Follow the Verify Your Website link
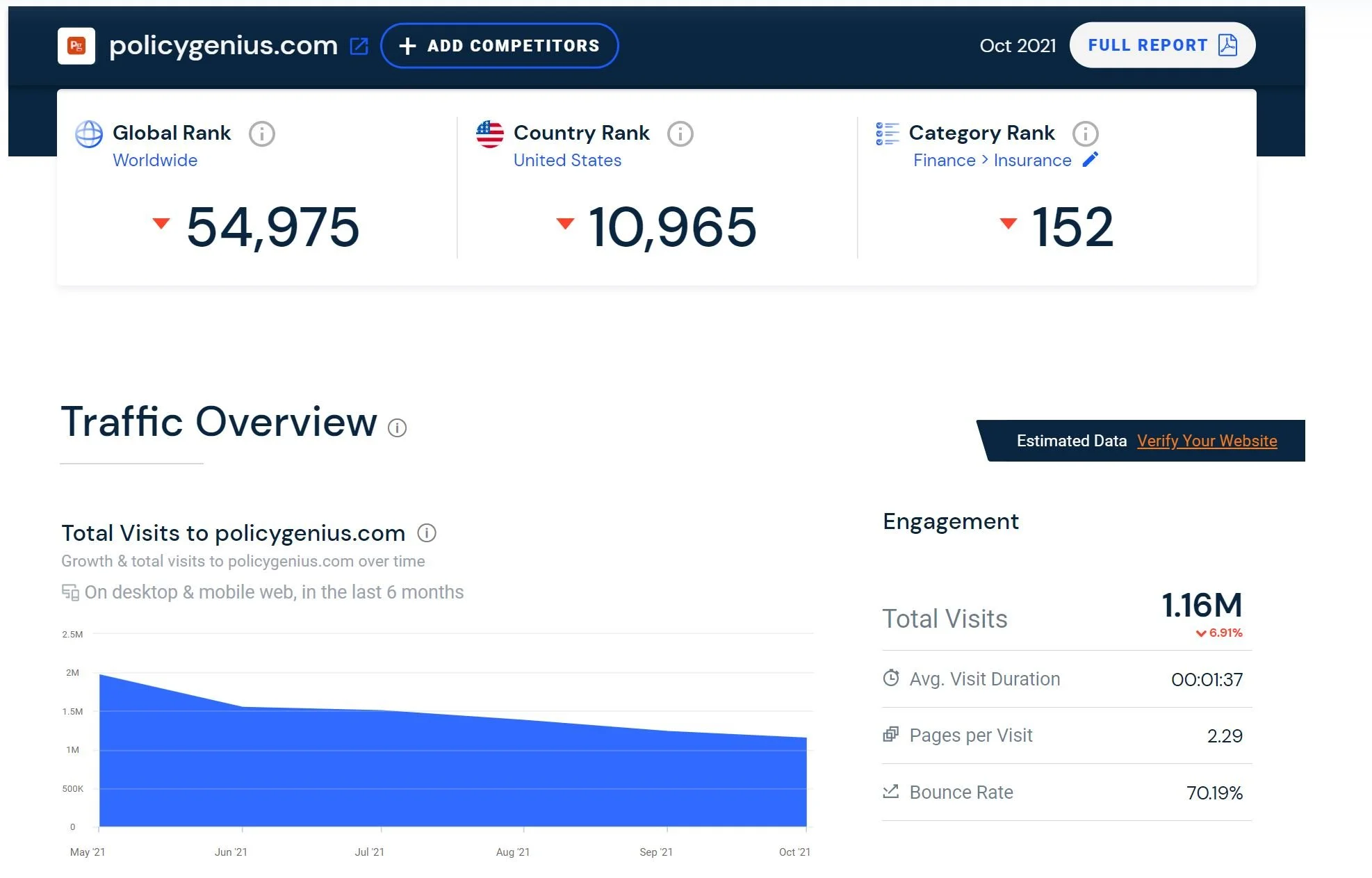 click(x=1207, y=441)
